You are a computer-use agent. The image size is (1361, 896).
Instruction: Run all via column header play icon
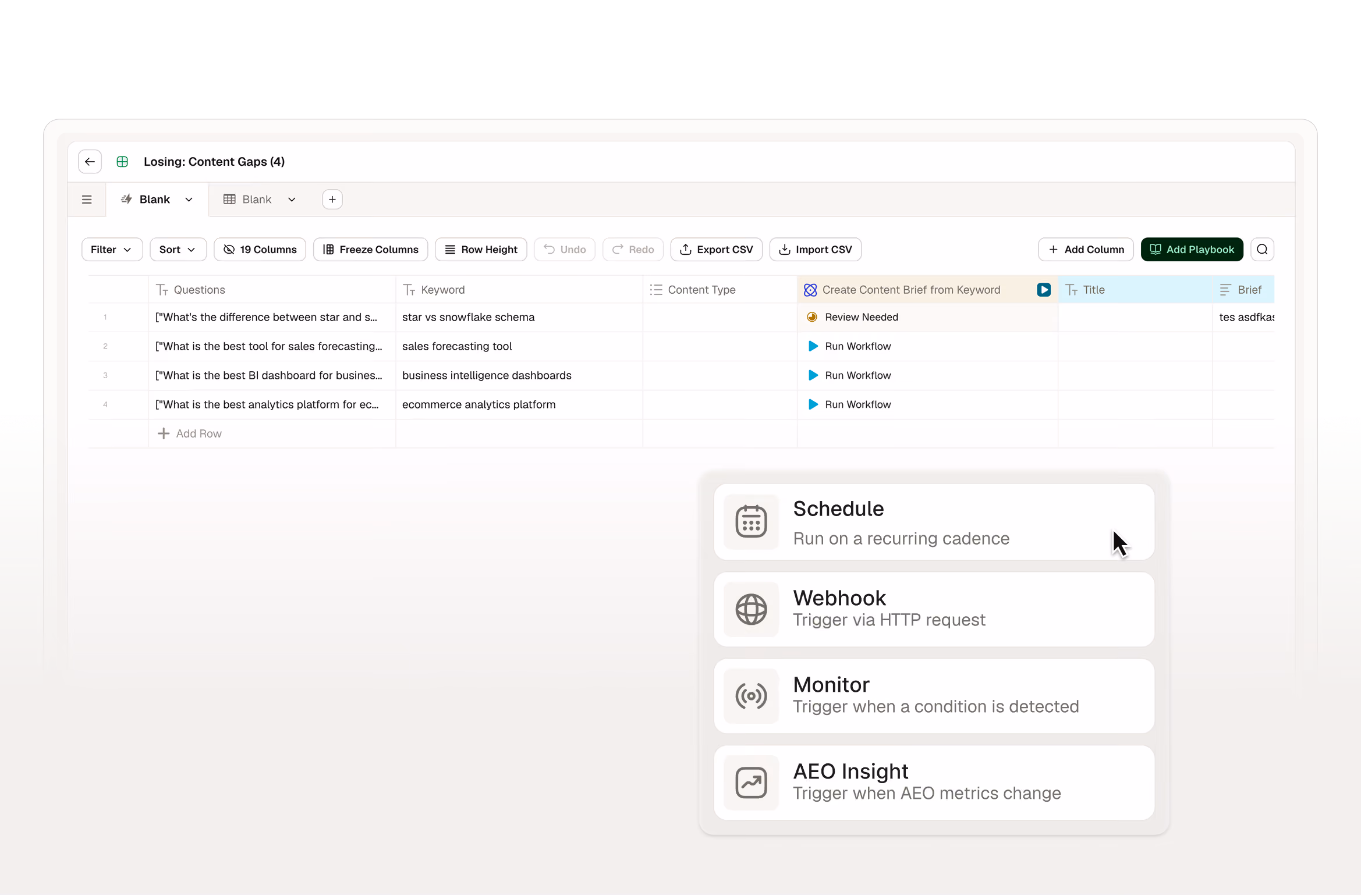[x=1044, y=290]
